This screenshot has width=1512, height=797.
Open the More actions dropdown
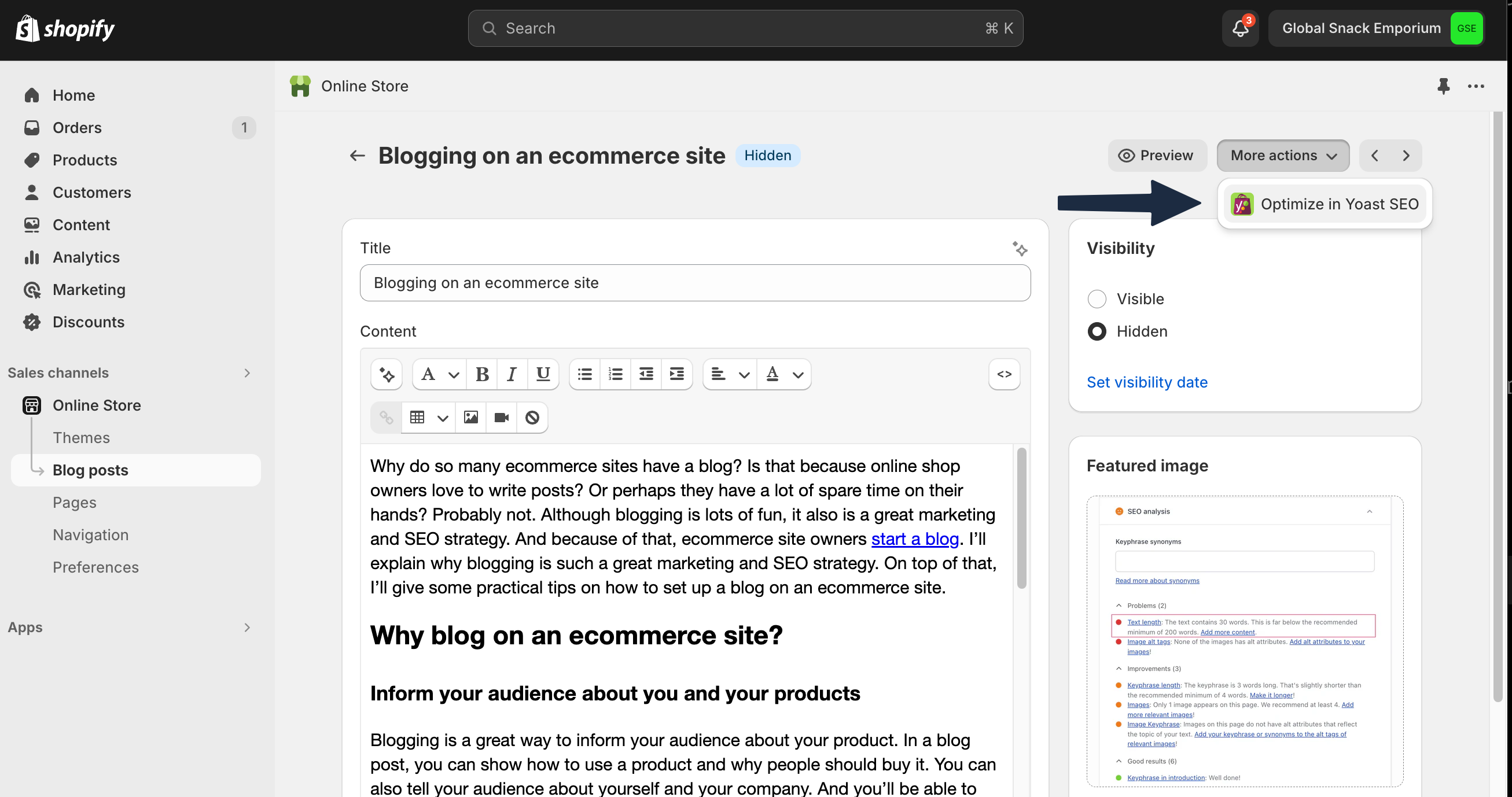pos(1282,156)
